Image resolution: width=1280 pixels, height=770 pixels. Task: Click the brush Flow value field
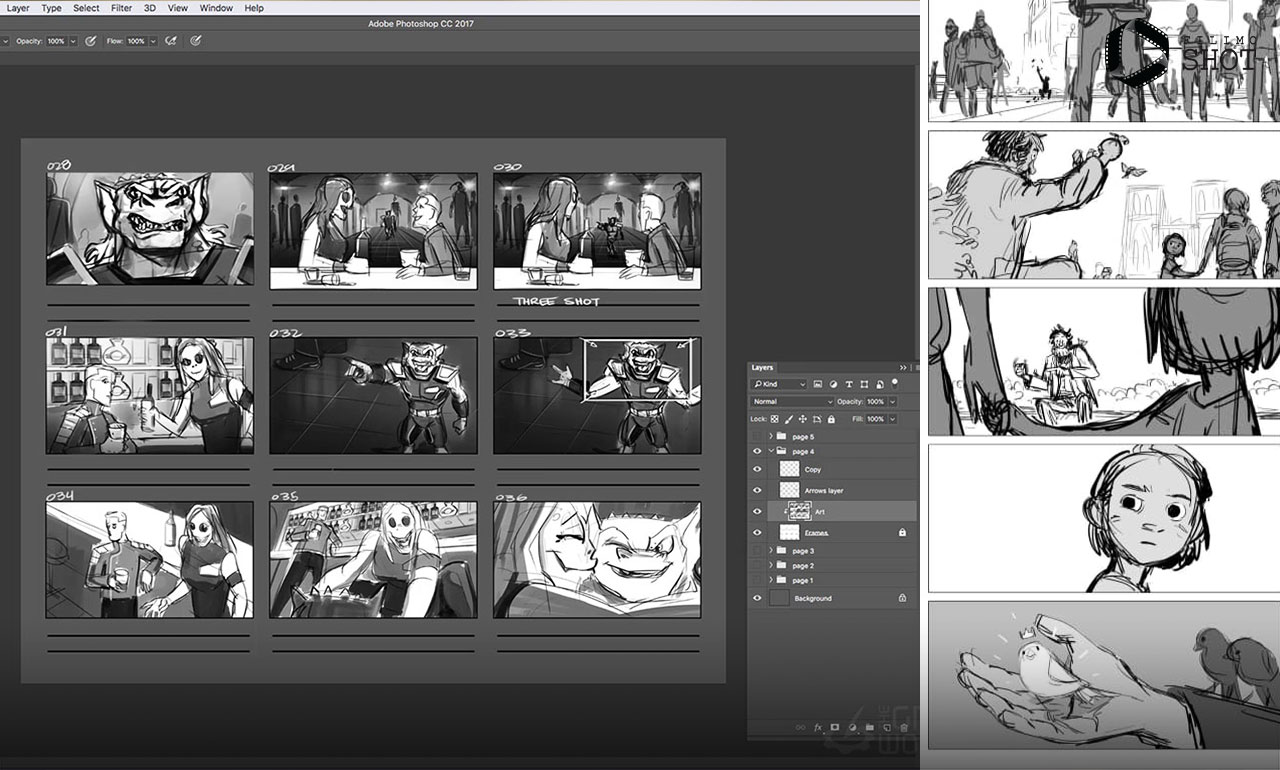(x=136, y=41)
